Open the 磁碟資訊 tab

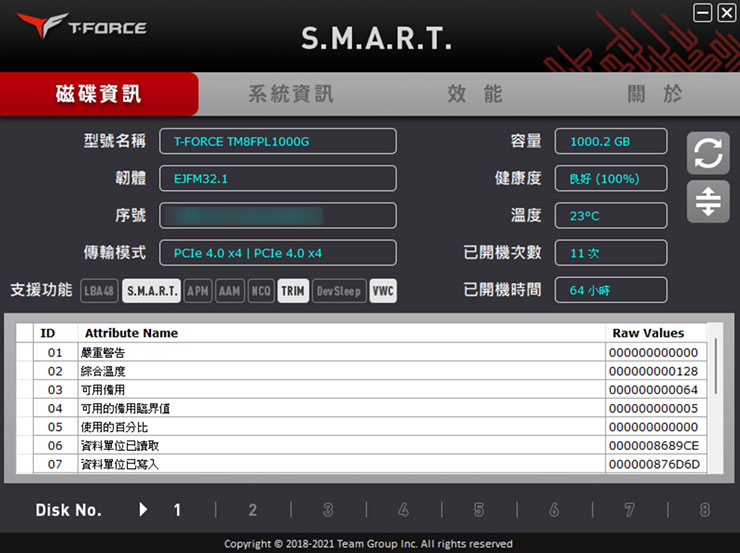99,94
